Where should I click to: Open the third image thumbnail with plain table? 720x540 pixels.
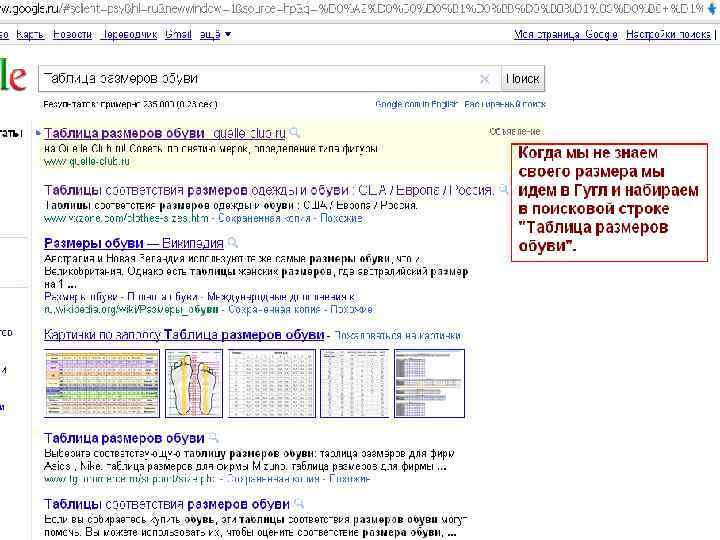(272, 383)
